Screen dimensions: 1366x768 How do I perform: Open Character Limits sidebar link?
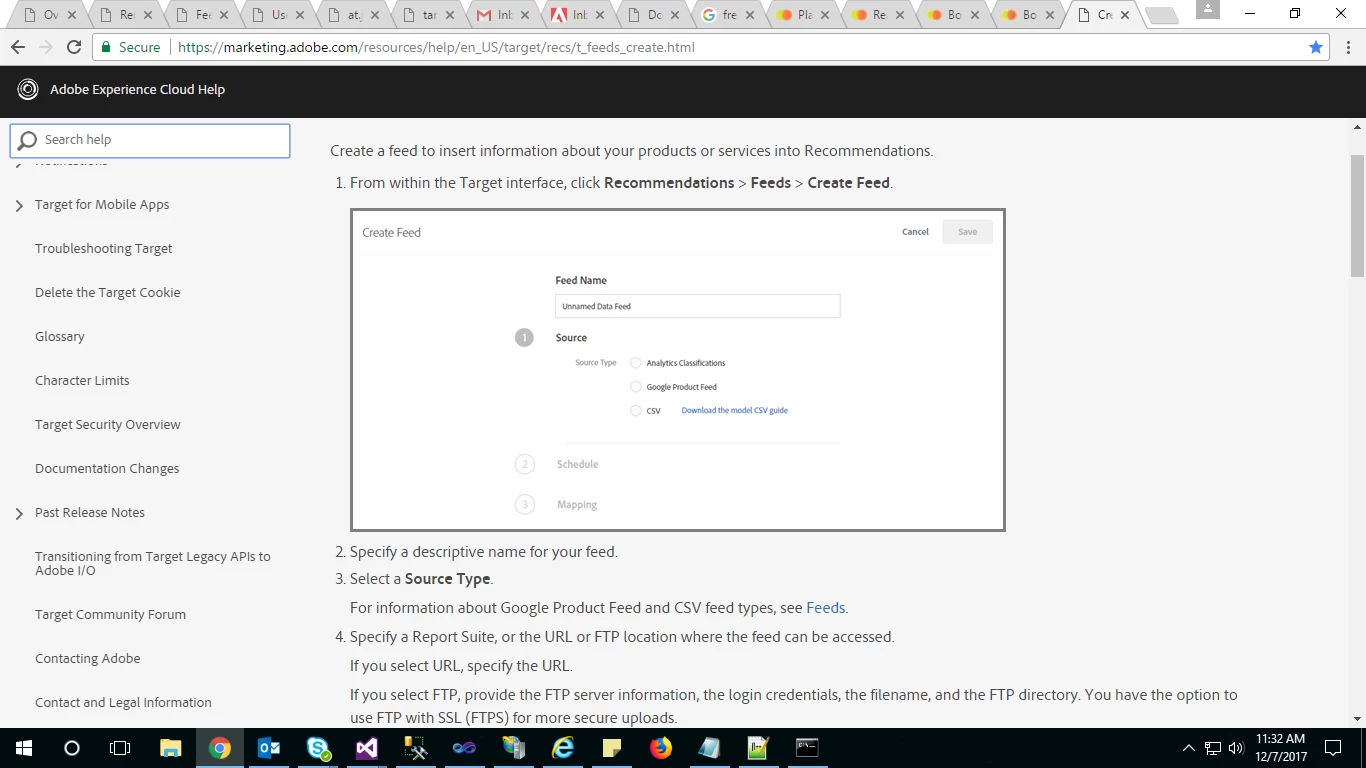click(x=82, y=380)
